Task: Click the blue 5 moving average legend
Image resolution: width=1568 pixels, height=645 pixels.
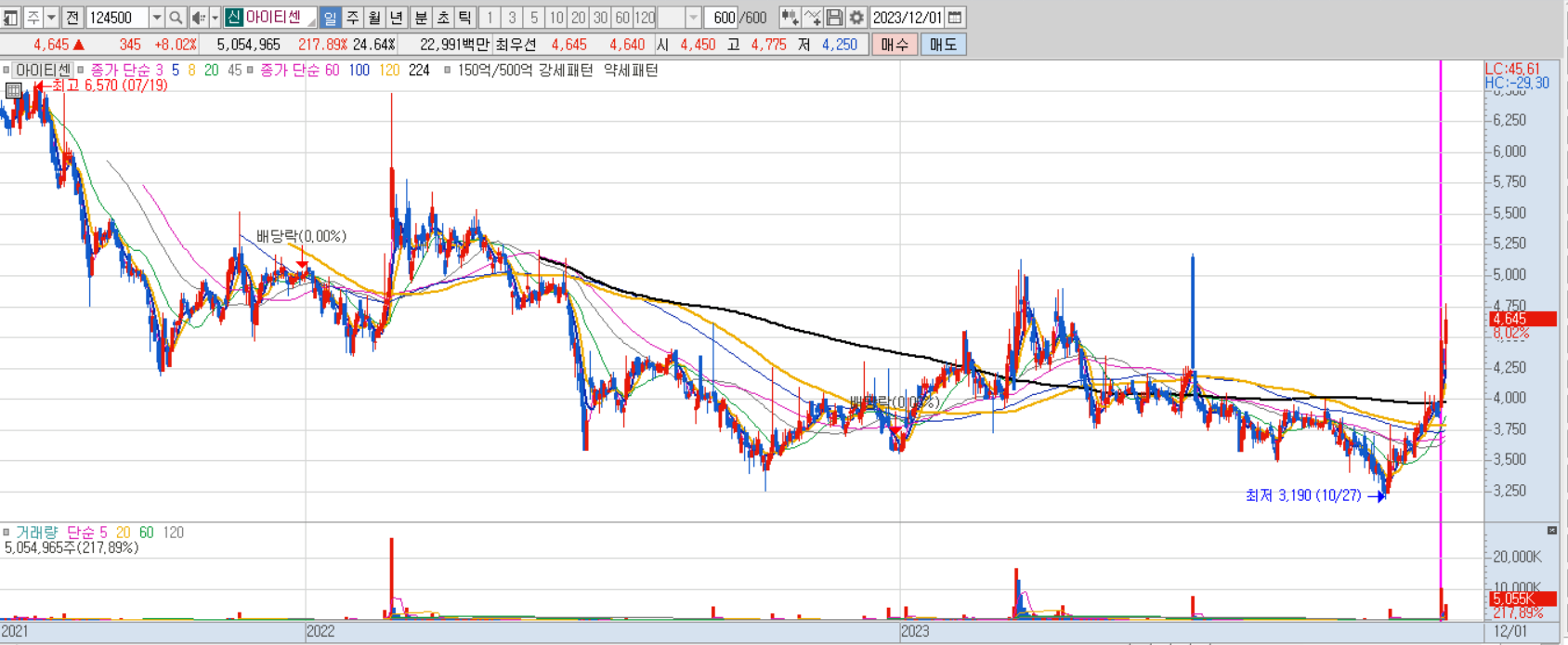Action: point(175,70)
